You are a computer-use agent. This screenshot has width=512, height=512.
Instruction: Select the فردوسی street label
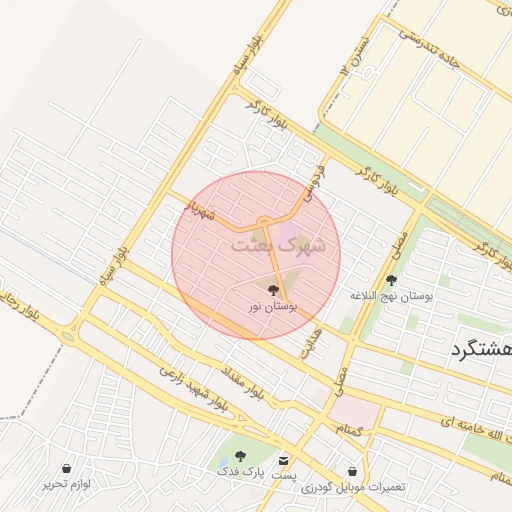(314, 184)
